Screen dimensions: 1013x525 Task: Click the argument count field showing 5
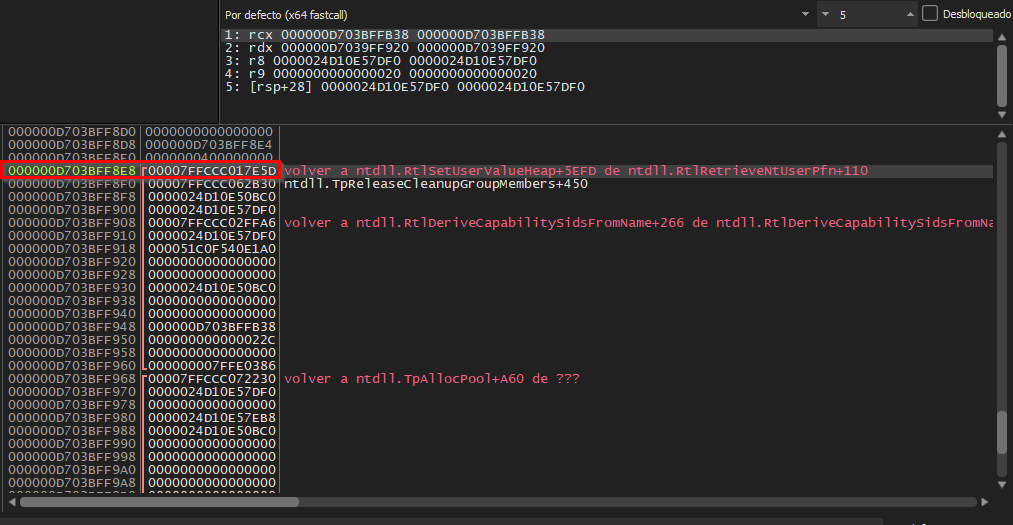[860, 15]
